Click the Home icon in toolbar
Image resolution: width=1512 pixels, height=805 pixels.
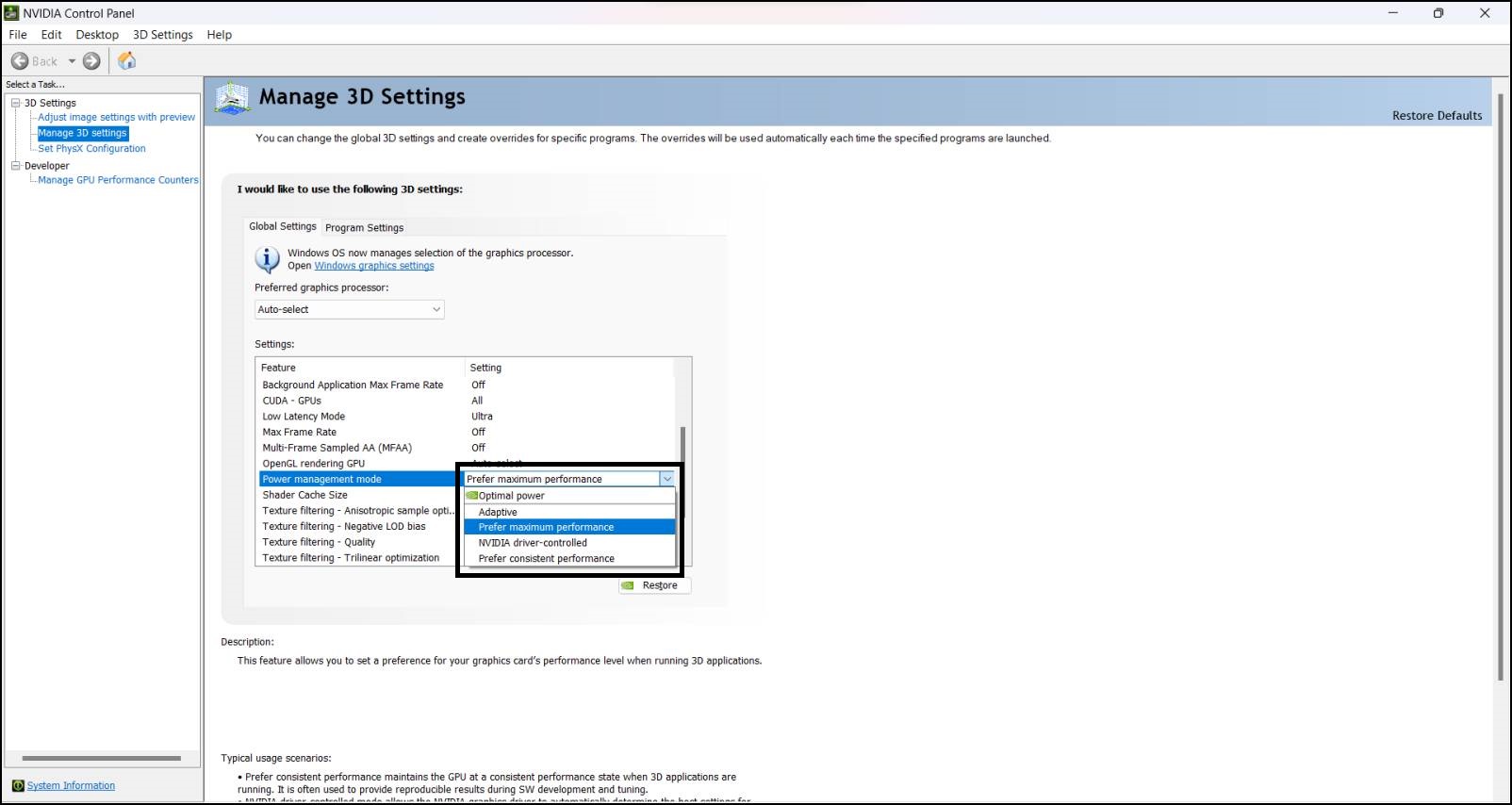tap(127, 61)
